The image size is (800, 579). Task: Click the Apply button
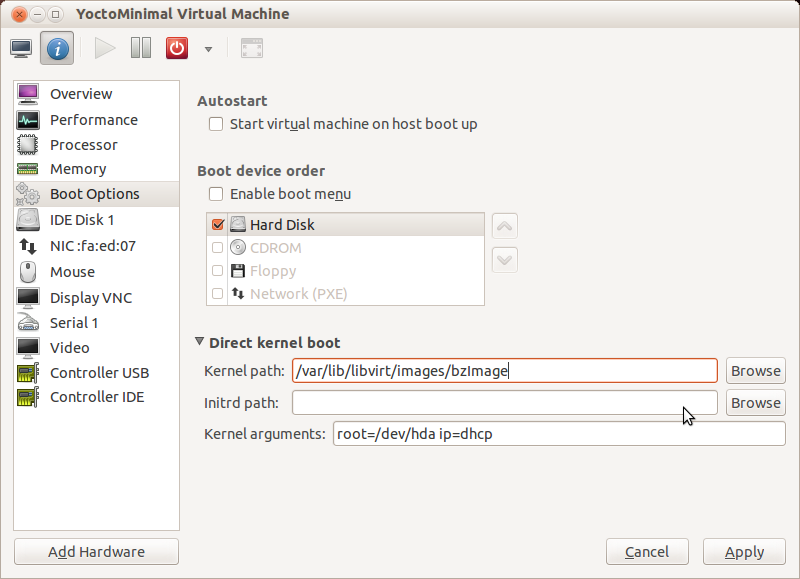(x=744, y=552)
